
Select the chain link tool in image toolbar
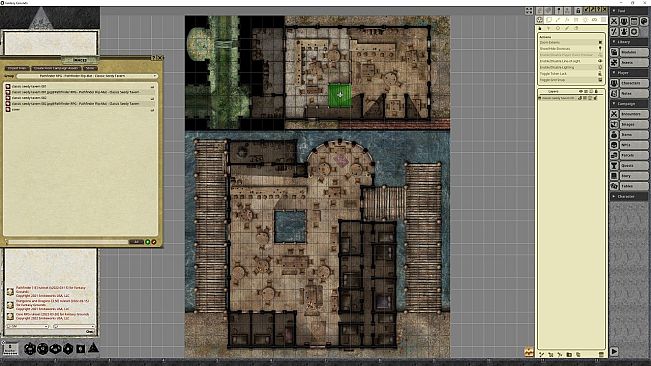coord(595,20)
